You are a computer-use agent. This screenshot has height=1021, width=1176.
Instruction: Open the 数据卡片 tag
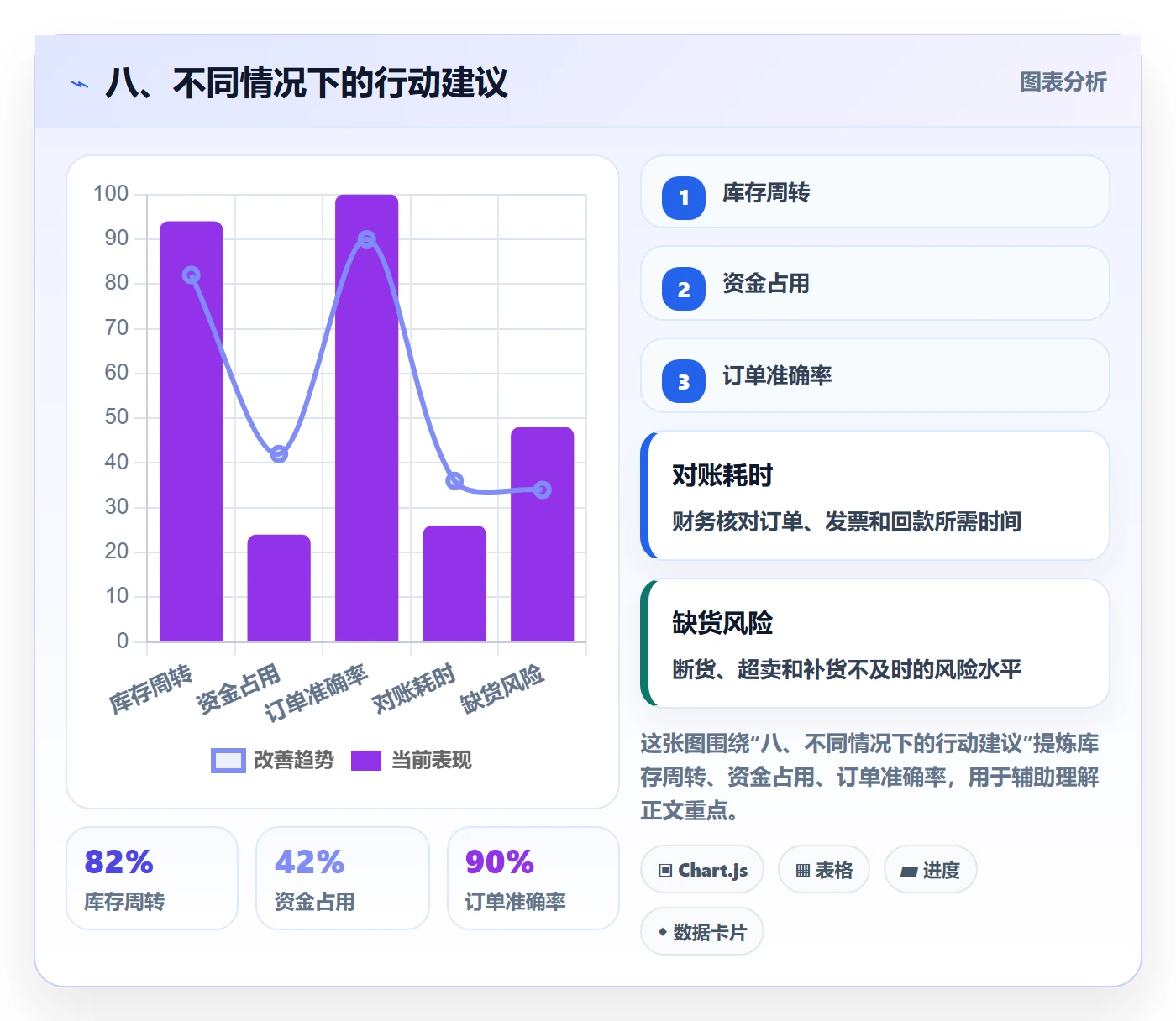tap(702, 932)
